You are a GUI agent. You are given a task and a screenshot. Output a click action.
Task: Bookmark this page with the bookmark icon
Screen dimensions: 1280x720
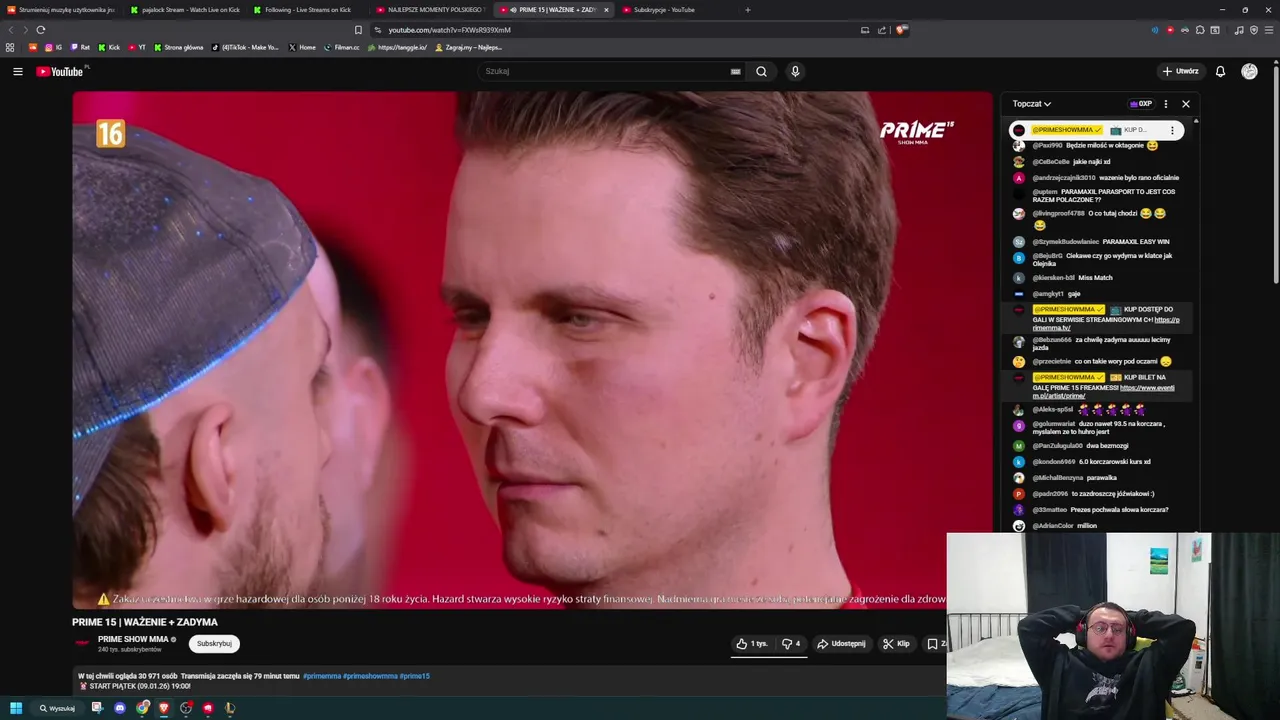click(358, 30)
